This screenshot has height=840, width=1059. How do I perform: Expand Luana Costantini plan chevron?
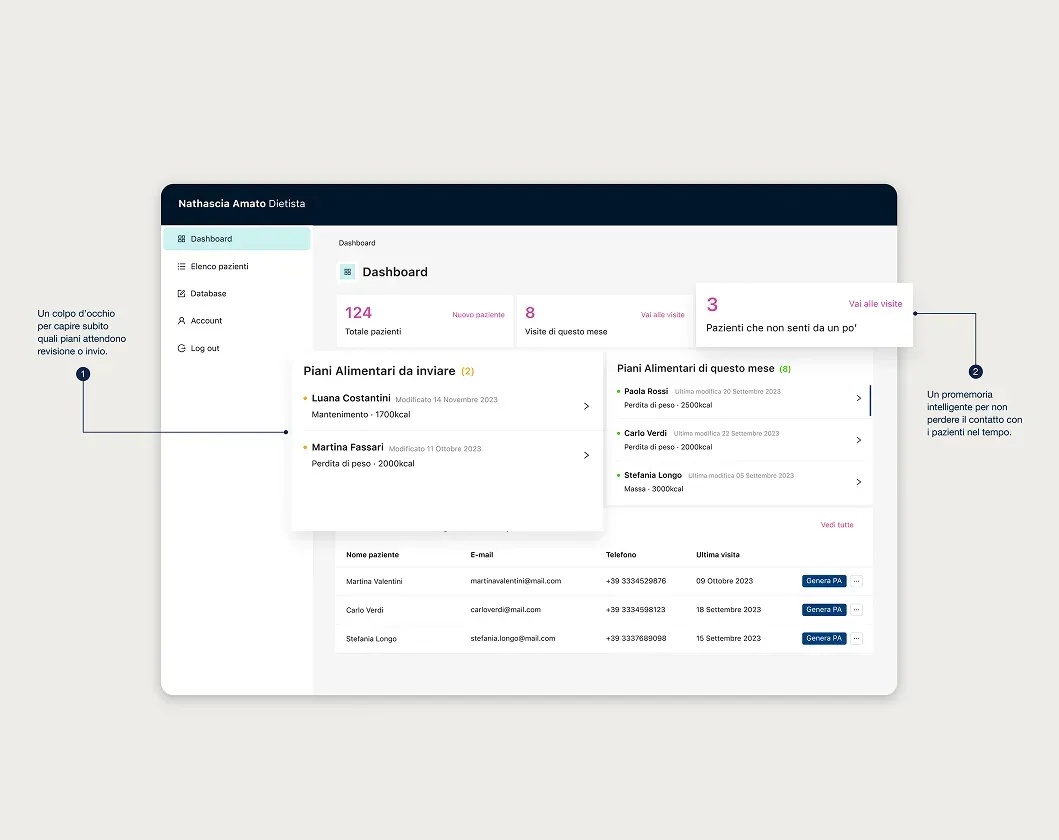pyautogui.click(x=586, y=406)
